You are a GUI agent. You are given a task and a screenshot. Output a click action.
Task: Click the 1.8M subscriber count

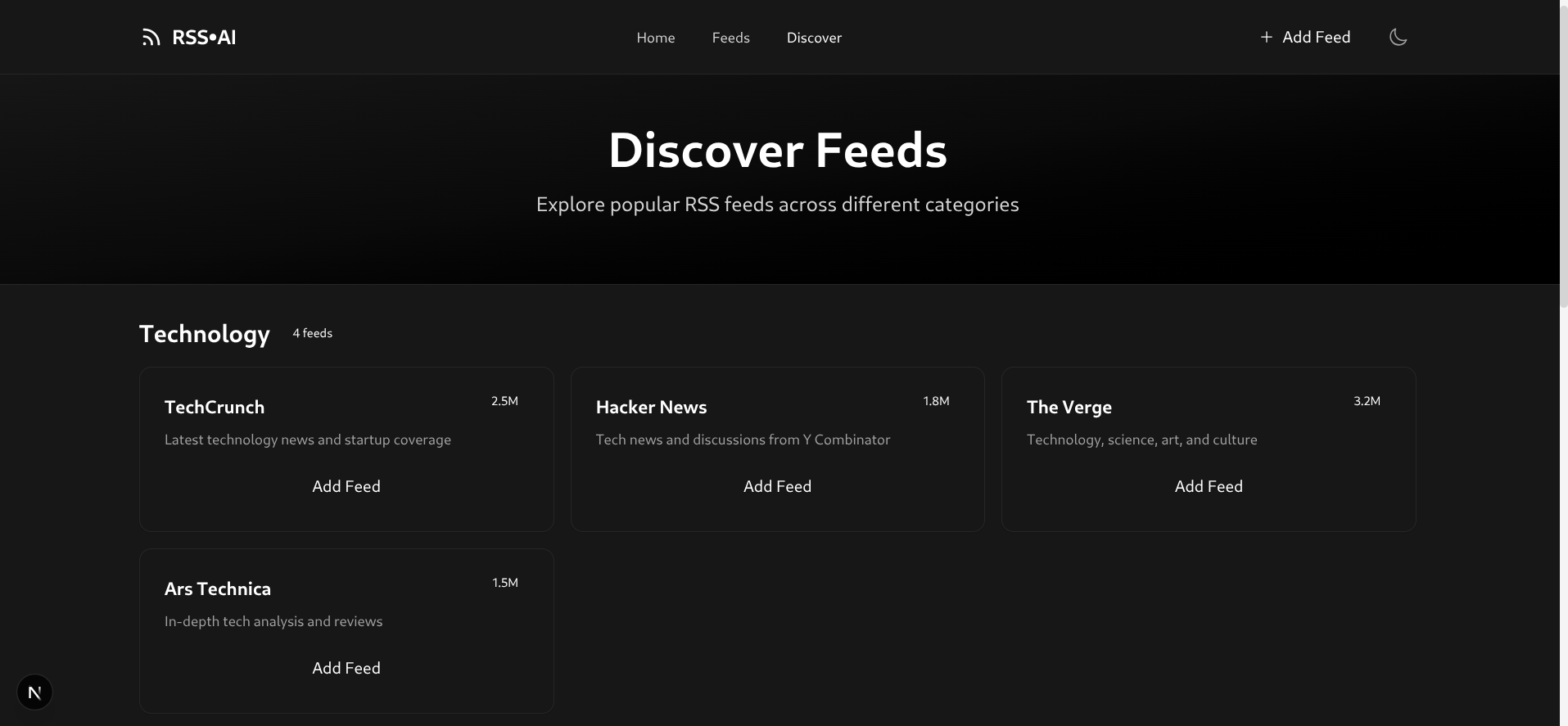pos(936,401)
